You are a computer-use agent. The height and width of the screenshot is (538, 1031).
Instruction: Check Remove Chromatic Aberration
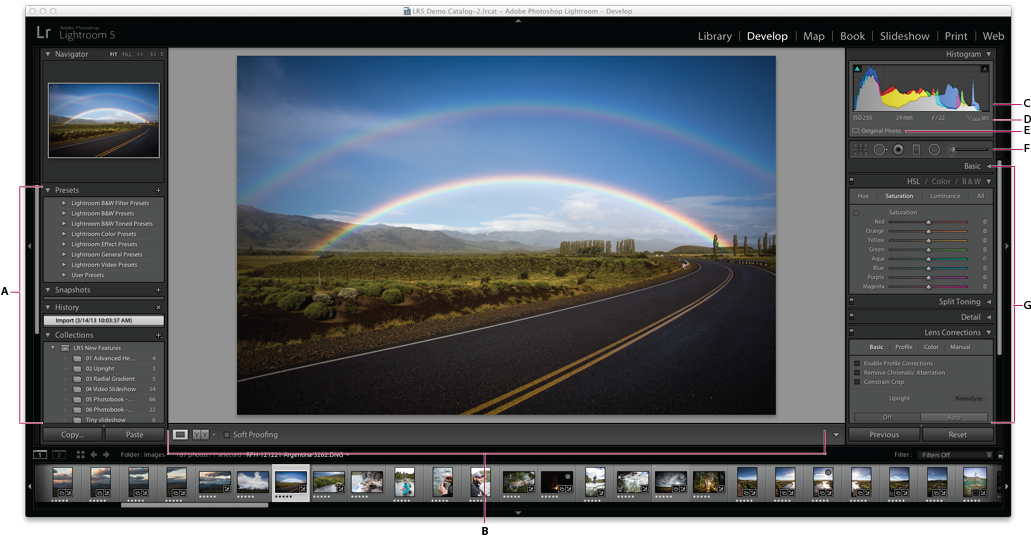coord(857,372)
